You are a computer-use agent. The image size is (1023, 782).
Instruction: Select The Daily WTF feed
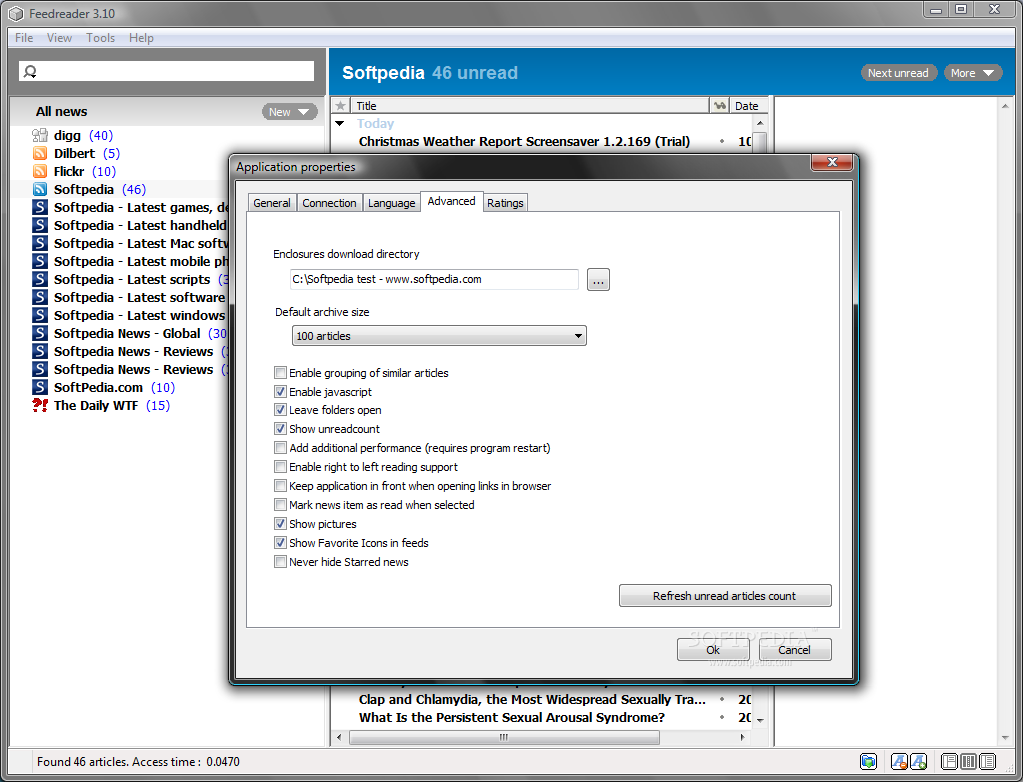pyautogui.click(x=96, y=405)
